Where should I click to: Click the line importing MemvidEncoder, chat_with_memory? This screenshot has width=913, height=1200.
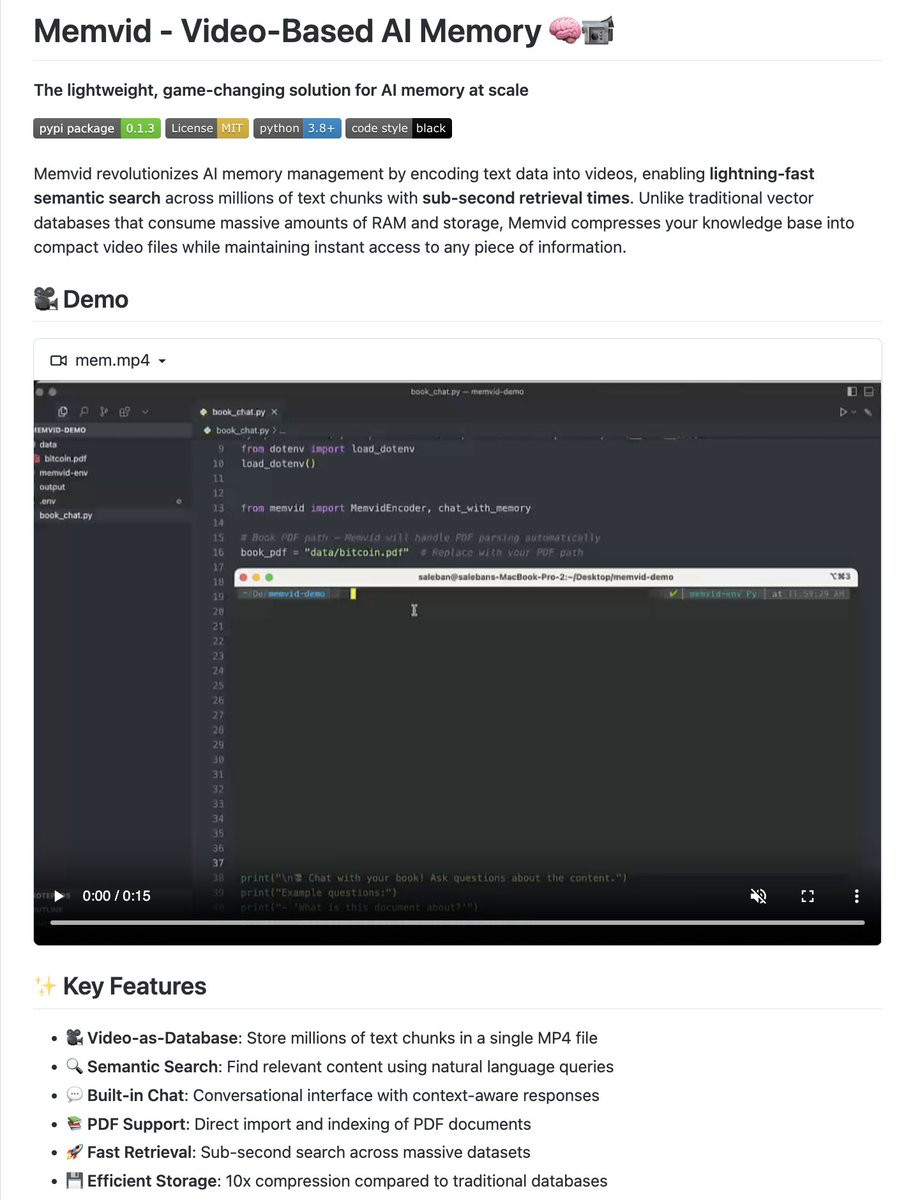pyautogui.click(x=386, y=508)
